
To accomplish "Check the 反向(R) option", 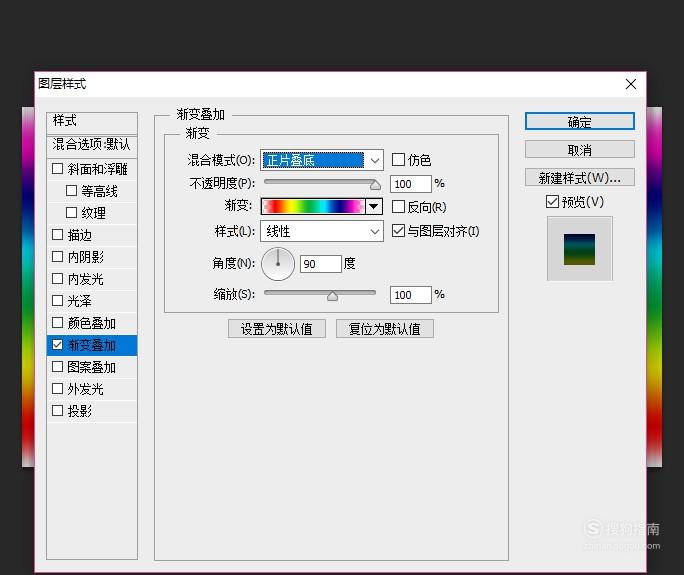I will [x=398, y=206].
